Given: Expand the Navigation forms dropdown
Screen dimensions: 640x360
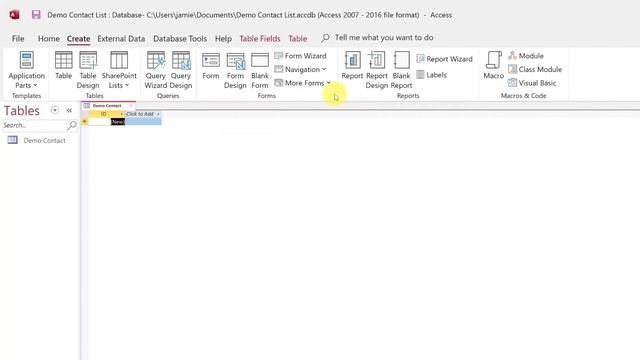Looking at the screenshot, I should [300, 69].
